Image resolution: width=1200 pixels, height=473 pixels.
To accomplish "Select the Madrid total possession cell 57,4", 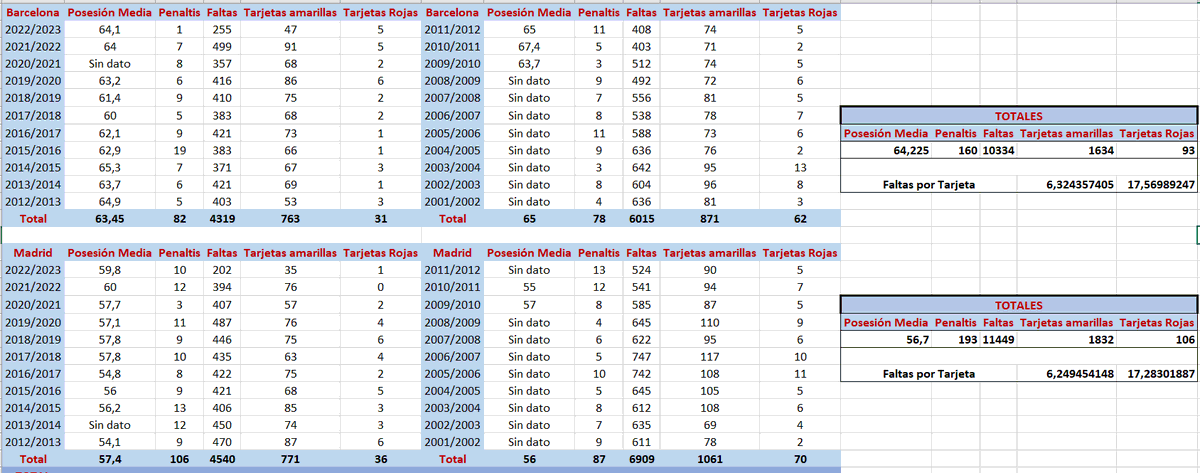I will [109, 459].
